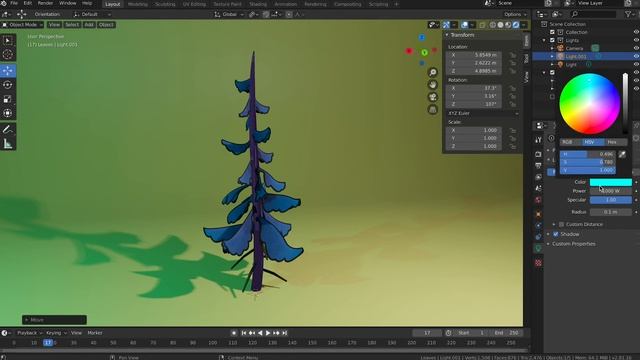The image size is (640, 360).
Task: Switch viewport shading to wireframe mode
Action: [493, 25]
